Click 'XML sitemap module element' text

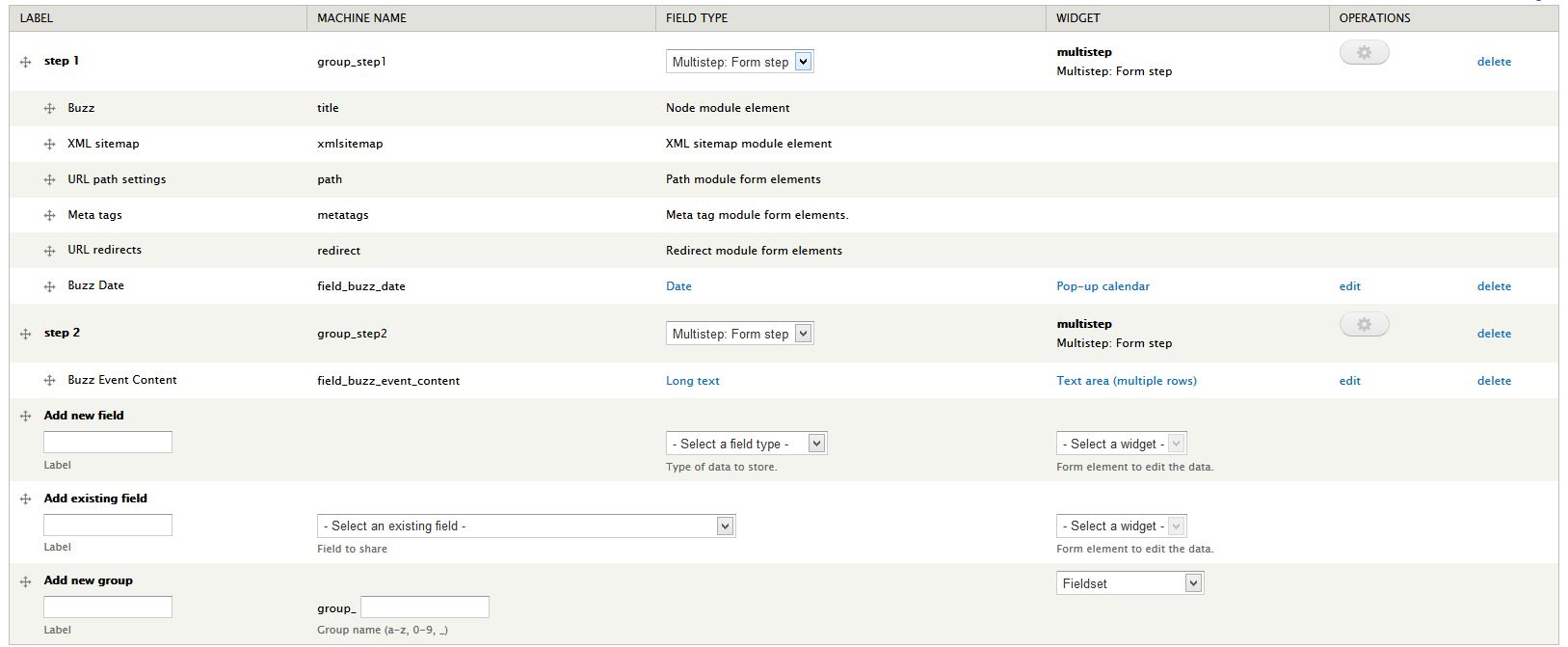(749, 144)
